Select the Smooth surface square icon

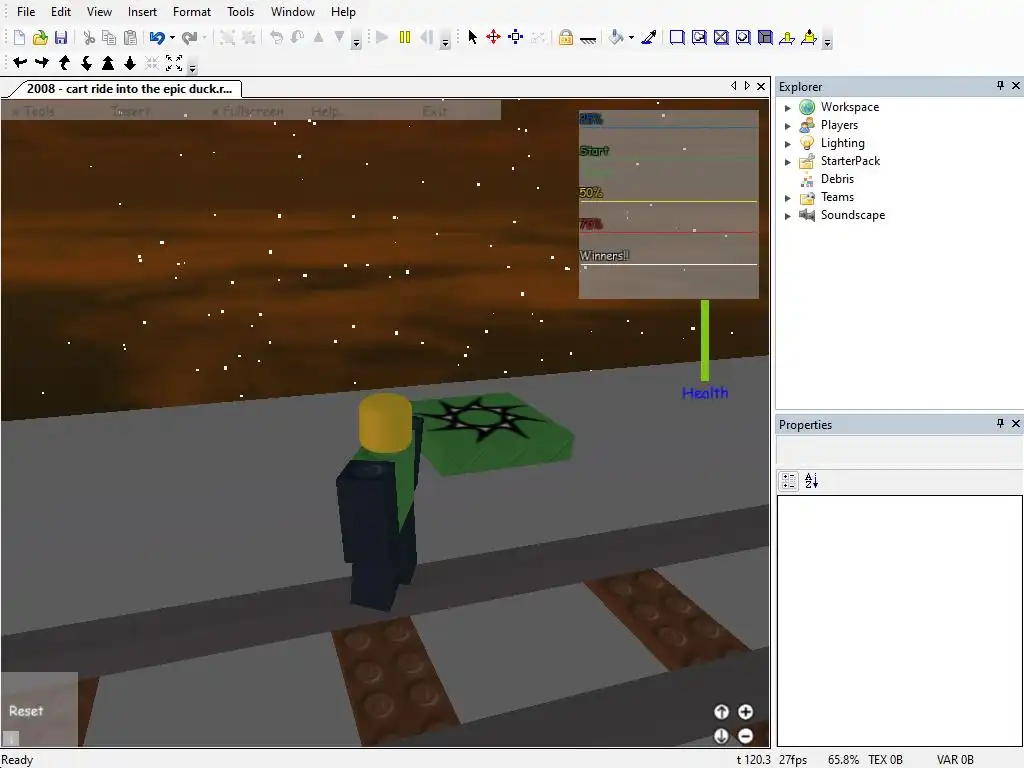[677, 37]
